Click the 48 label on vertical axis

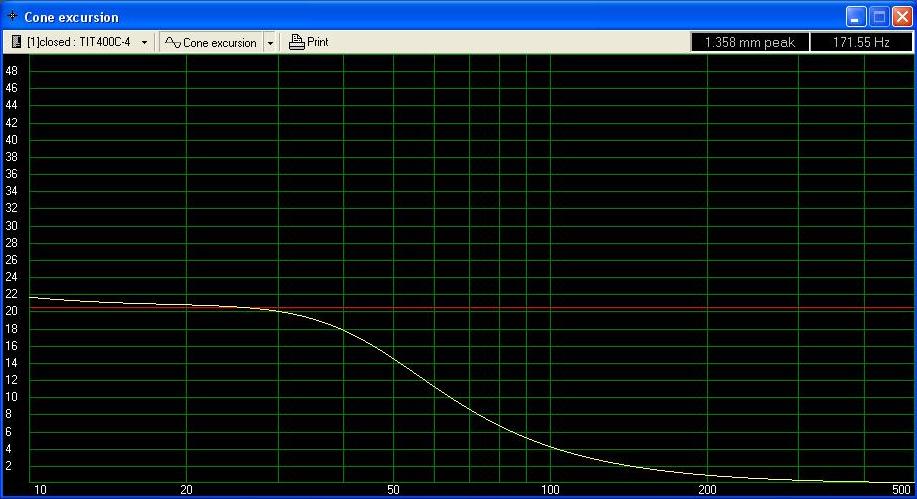(x=11, y=71)
